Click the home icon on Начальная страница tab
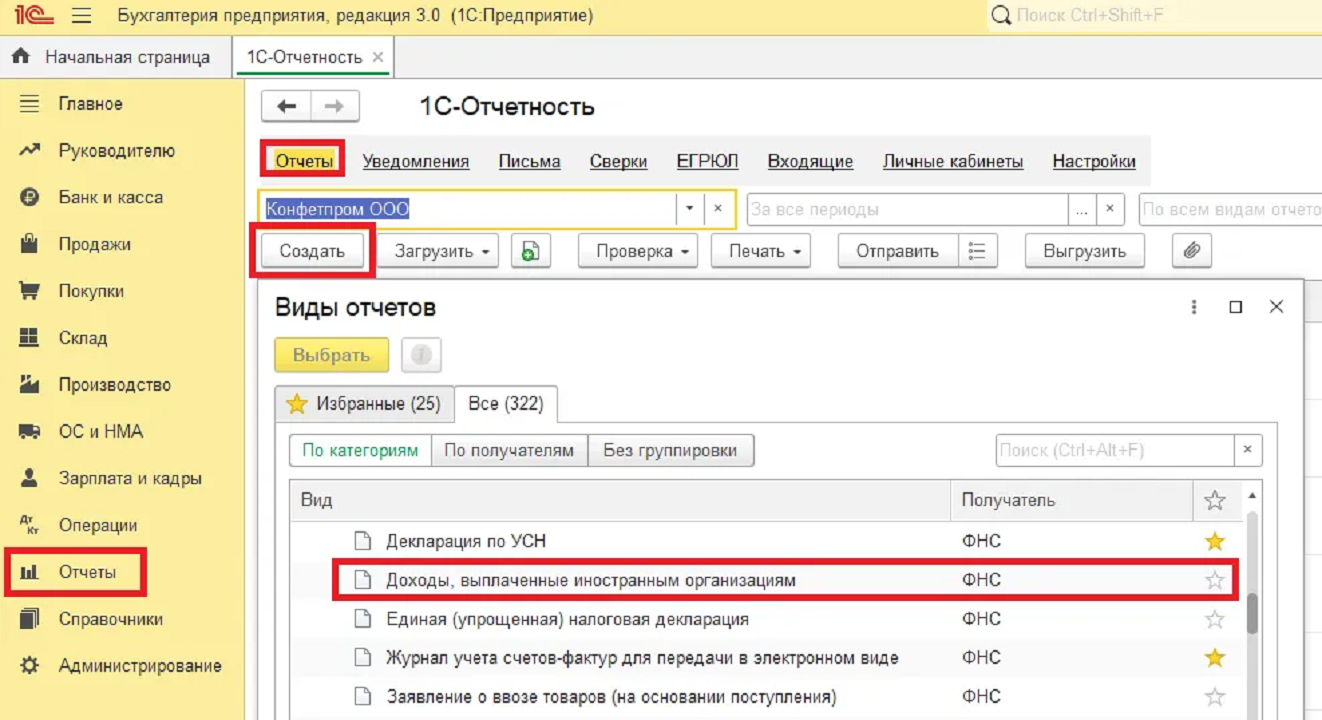This screenshot has height=720, width=1322. pos(21,57)
